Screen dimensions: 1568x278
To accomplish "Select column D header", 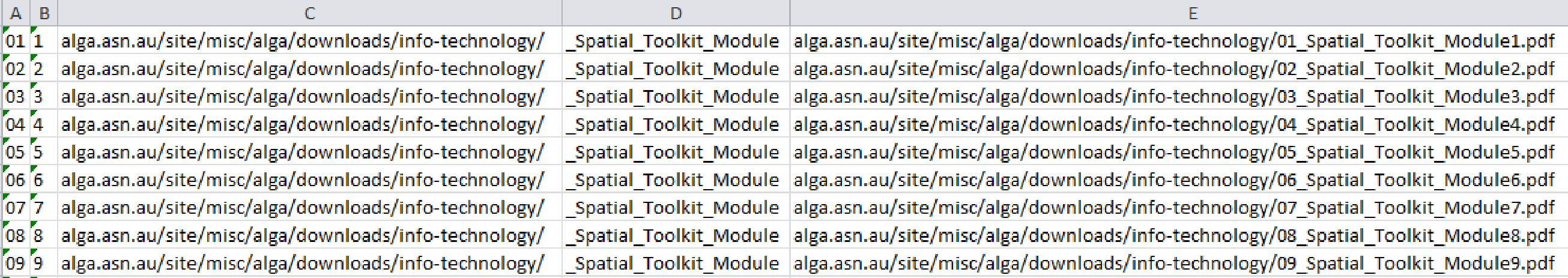I will [676, 13].
